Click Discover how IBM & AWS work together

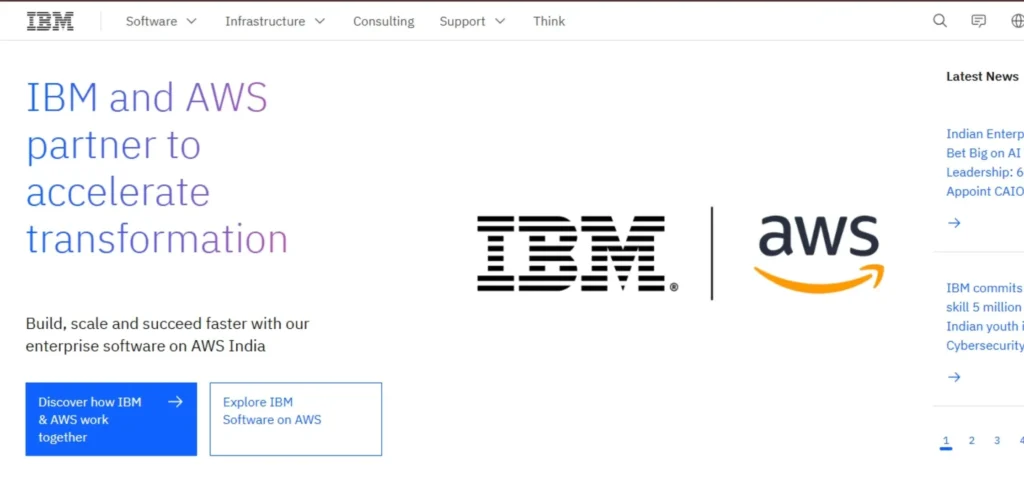[111, 419]
